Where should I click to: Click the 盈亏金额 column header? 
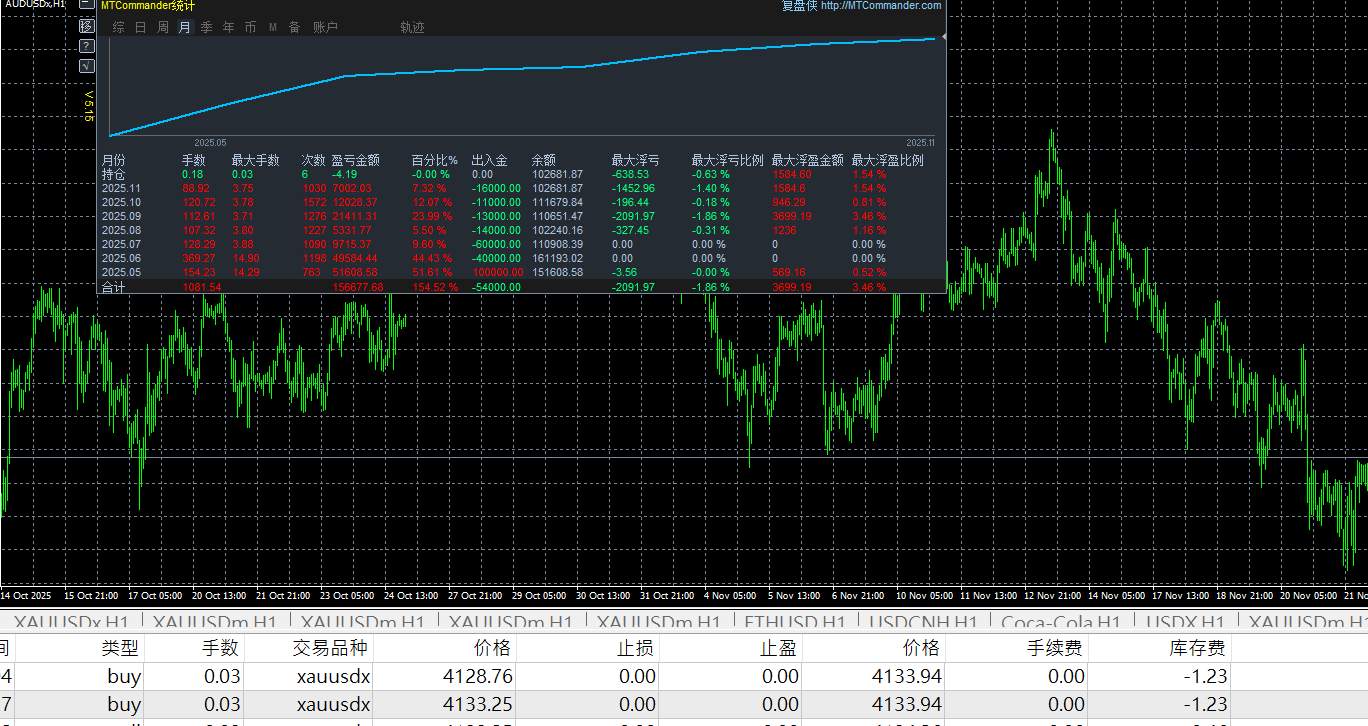pyautogui.click(x=356, y=160)
